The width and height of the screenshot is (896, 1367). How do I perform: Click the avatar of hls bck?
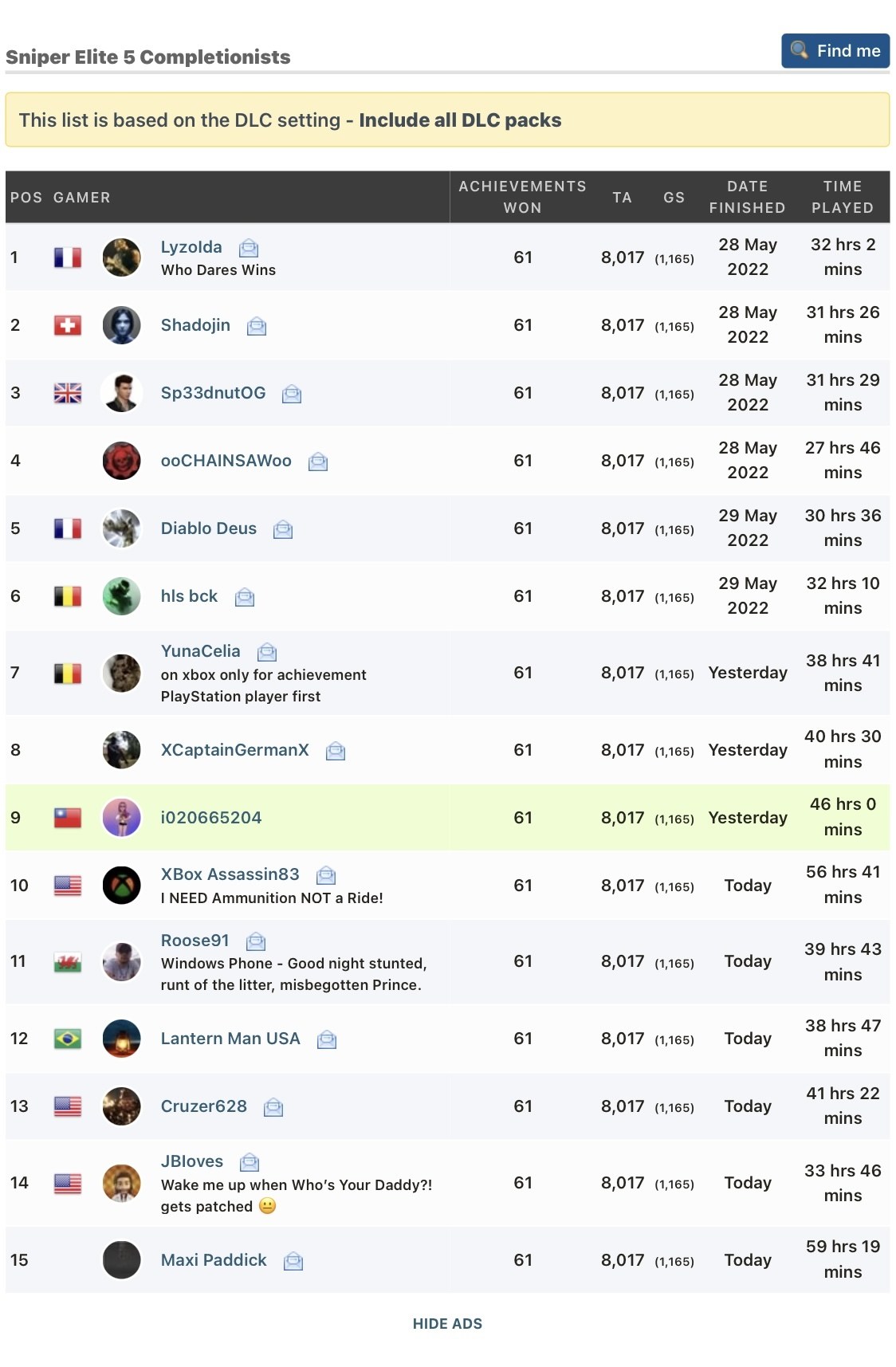pos(122,596)
